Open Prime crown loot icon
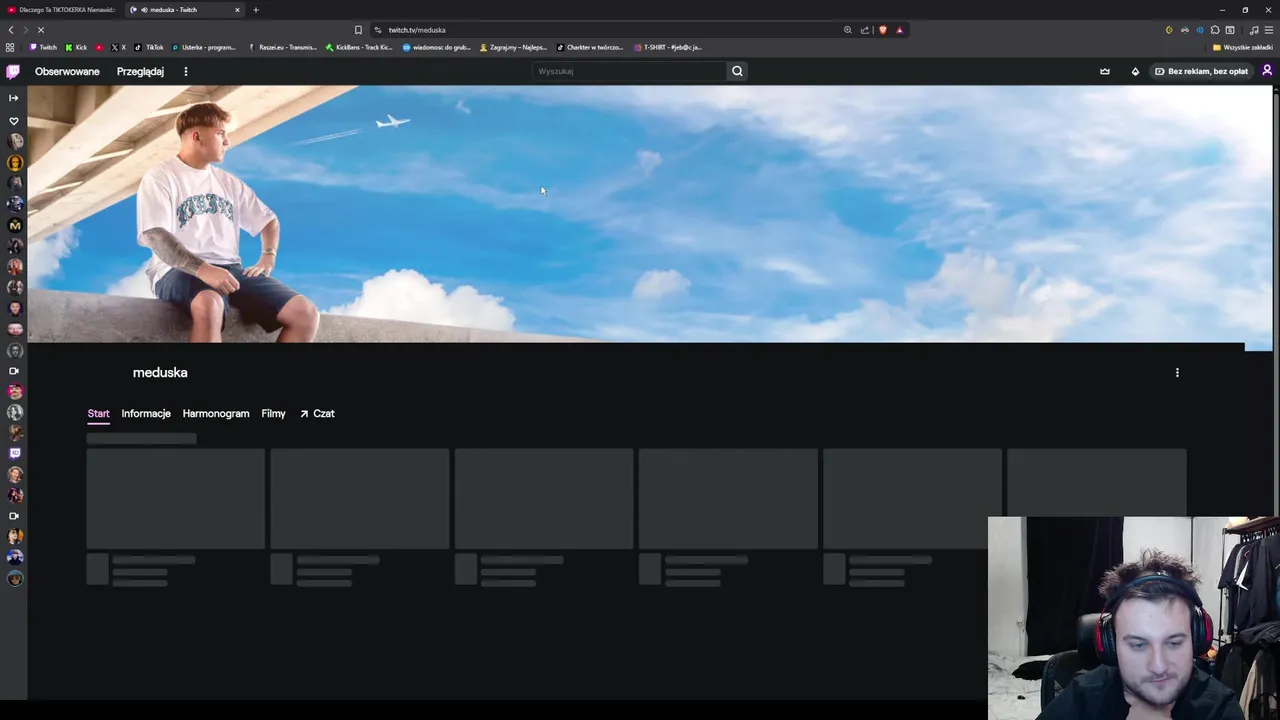Screen dimensions: 1280x720 [1105, 71]
